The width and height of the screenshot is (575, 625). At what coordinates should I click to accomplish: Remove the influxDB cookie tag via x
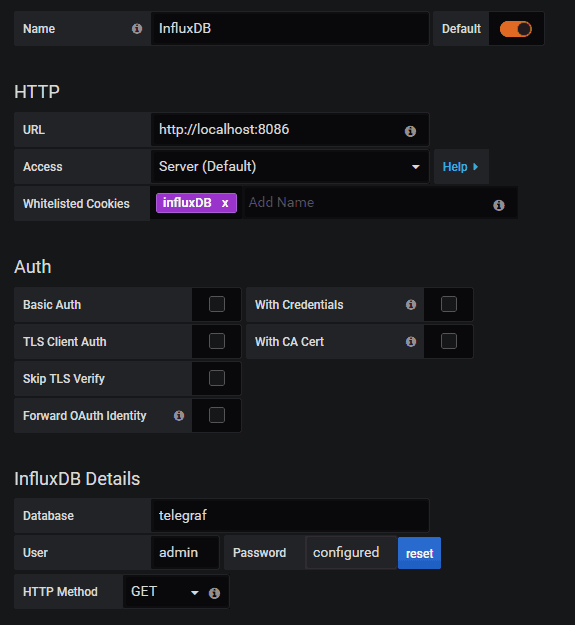tap(225, 203)
